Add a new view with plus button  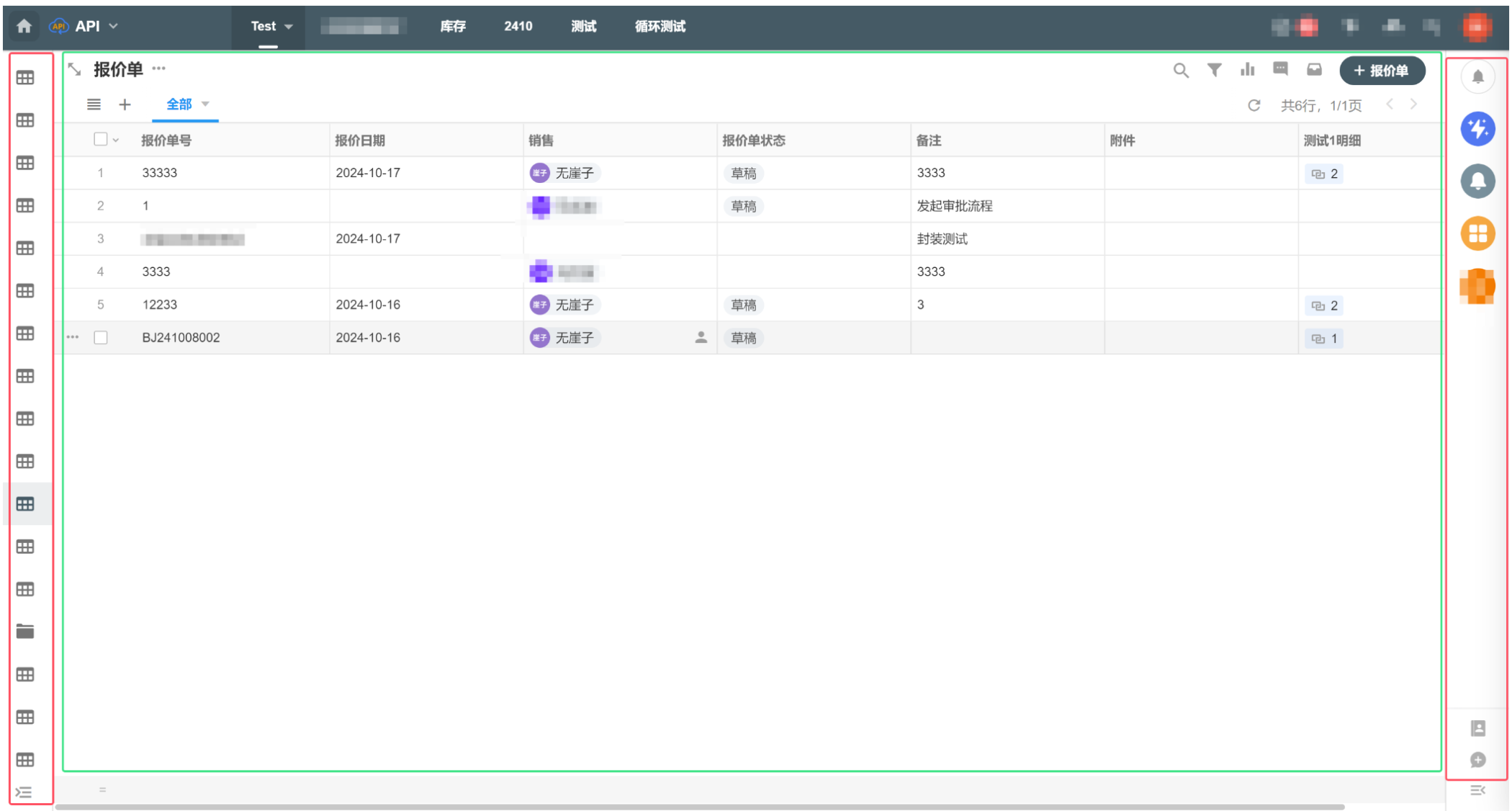(x=125, y=105)
